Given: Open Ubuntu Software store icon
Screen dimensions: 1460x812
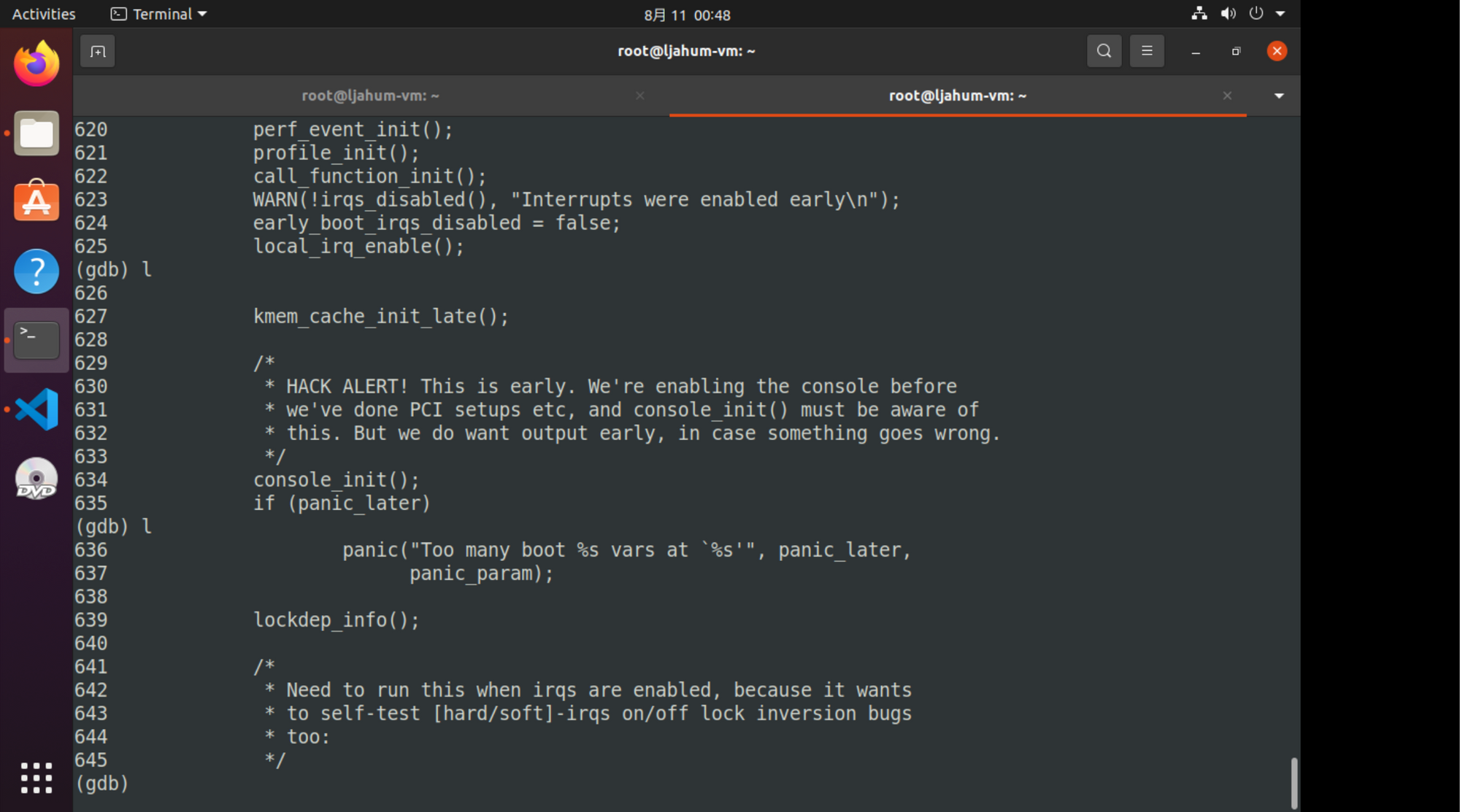Looking at the screenshot, I should click(36, 201).
